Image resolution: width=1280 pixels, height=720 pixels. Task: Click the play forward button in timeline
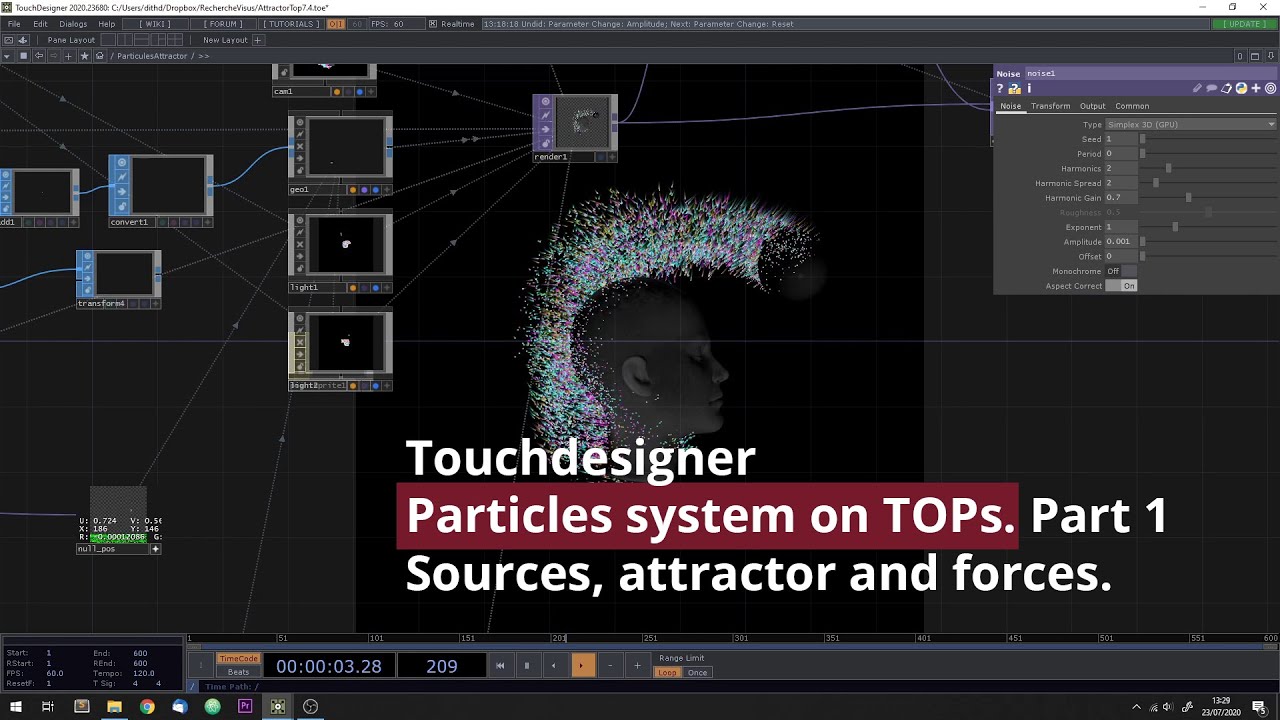[582, 665]
